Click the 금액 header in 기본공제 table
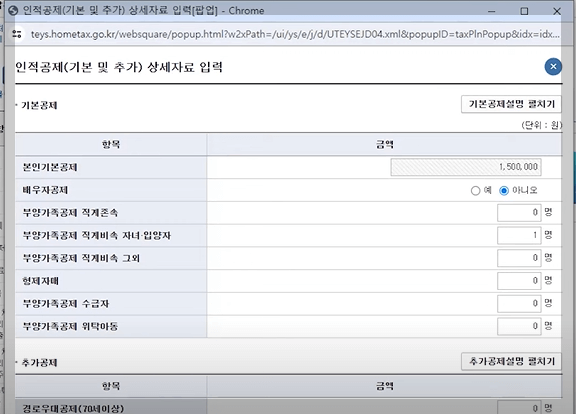The height and width of the screenshot is (414, 576). pyautogui.click(x=385, y=145)
